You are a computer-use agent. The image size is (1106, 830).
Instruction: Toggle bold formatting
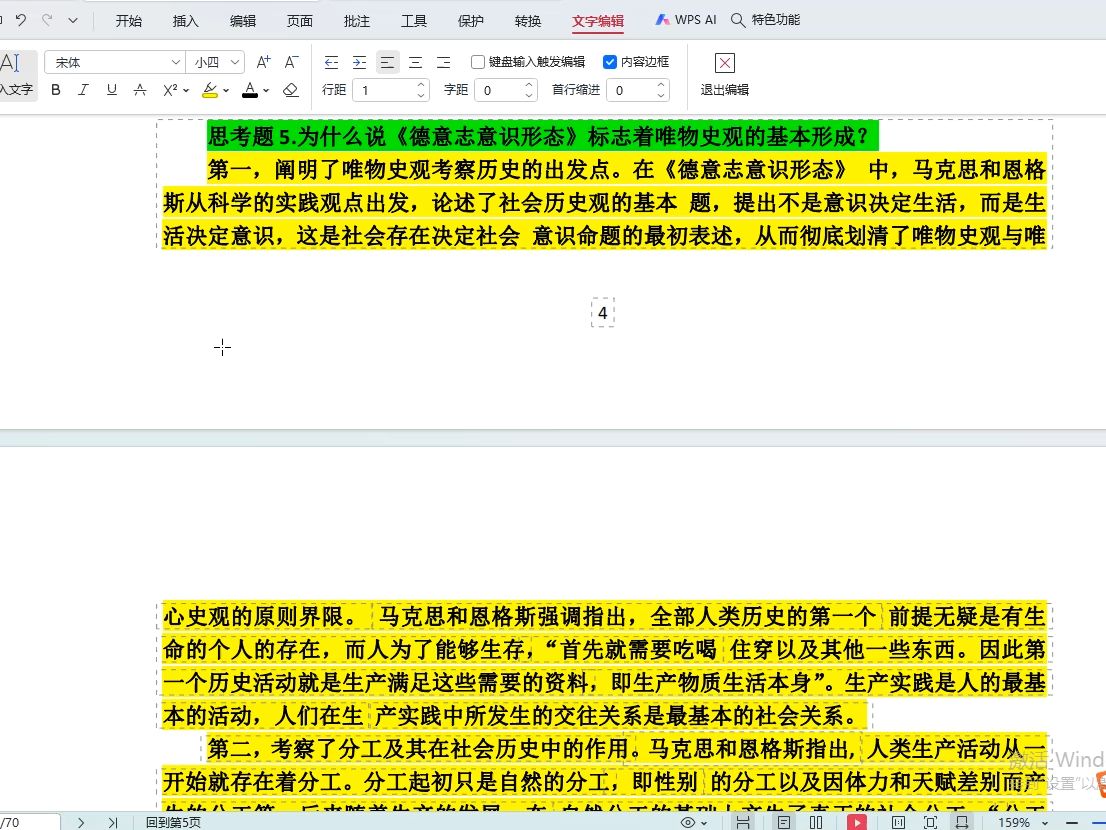[55, 89]
